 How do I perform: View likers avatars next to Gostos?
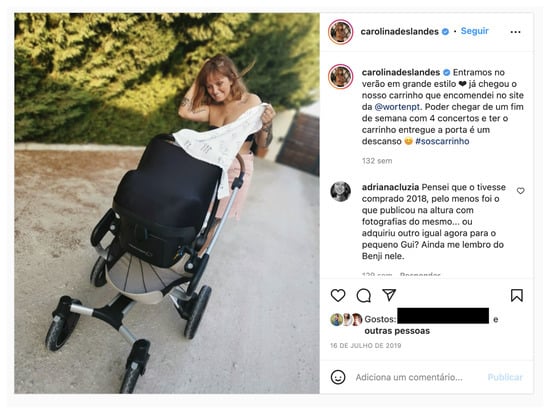click(346, 319)
